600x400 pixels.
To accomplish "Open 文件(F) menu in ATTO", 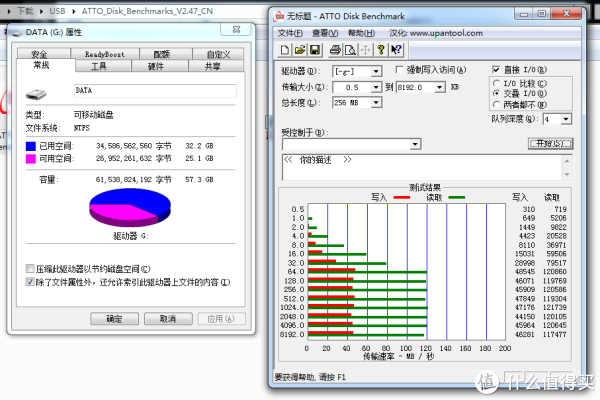I will coord(290,33).
